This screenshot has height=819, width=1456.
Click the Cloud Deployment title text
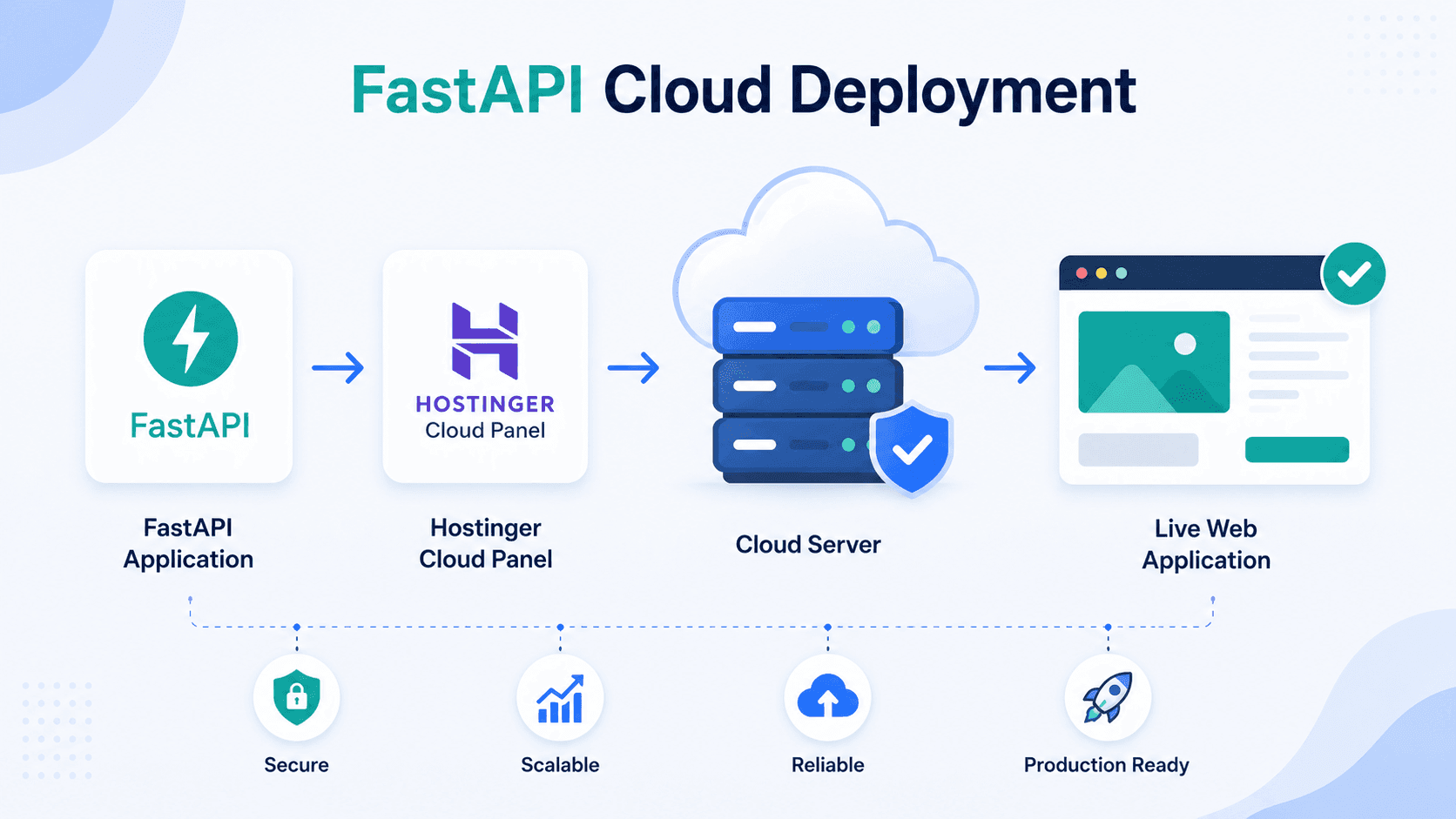point(870,92)
